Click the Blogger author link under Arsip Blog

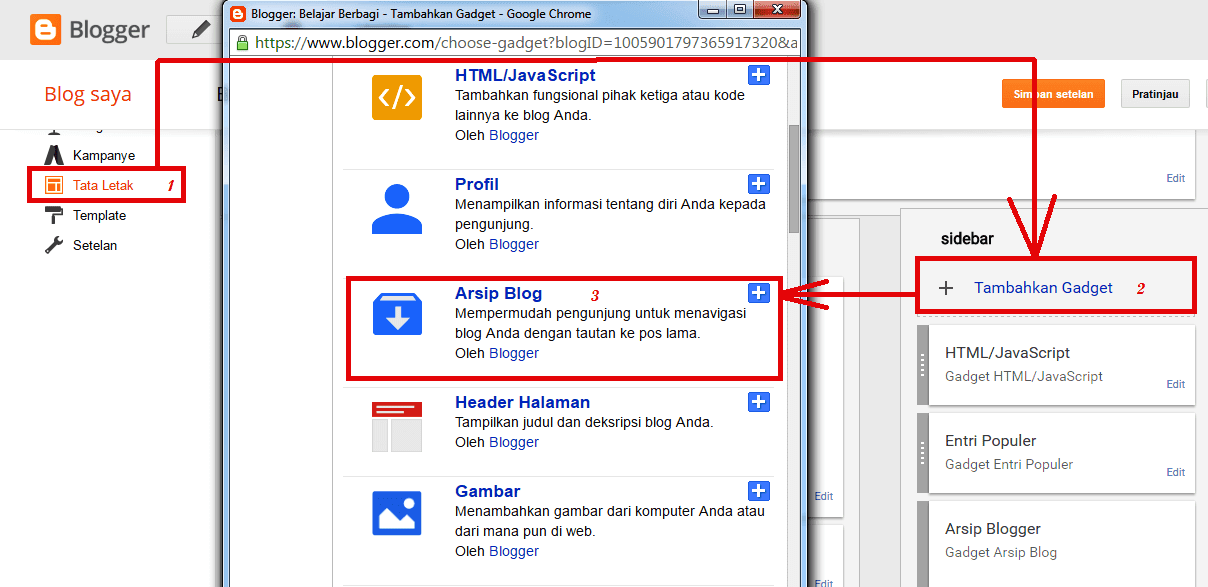pyautogui.click(x=514, y=353)
